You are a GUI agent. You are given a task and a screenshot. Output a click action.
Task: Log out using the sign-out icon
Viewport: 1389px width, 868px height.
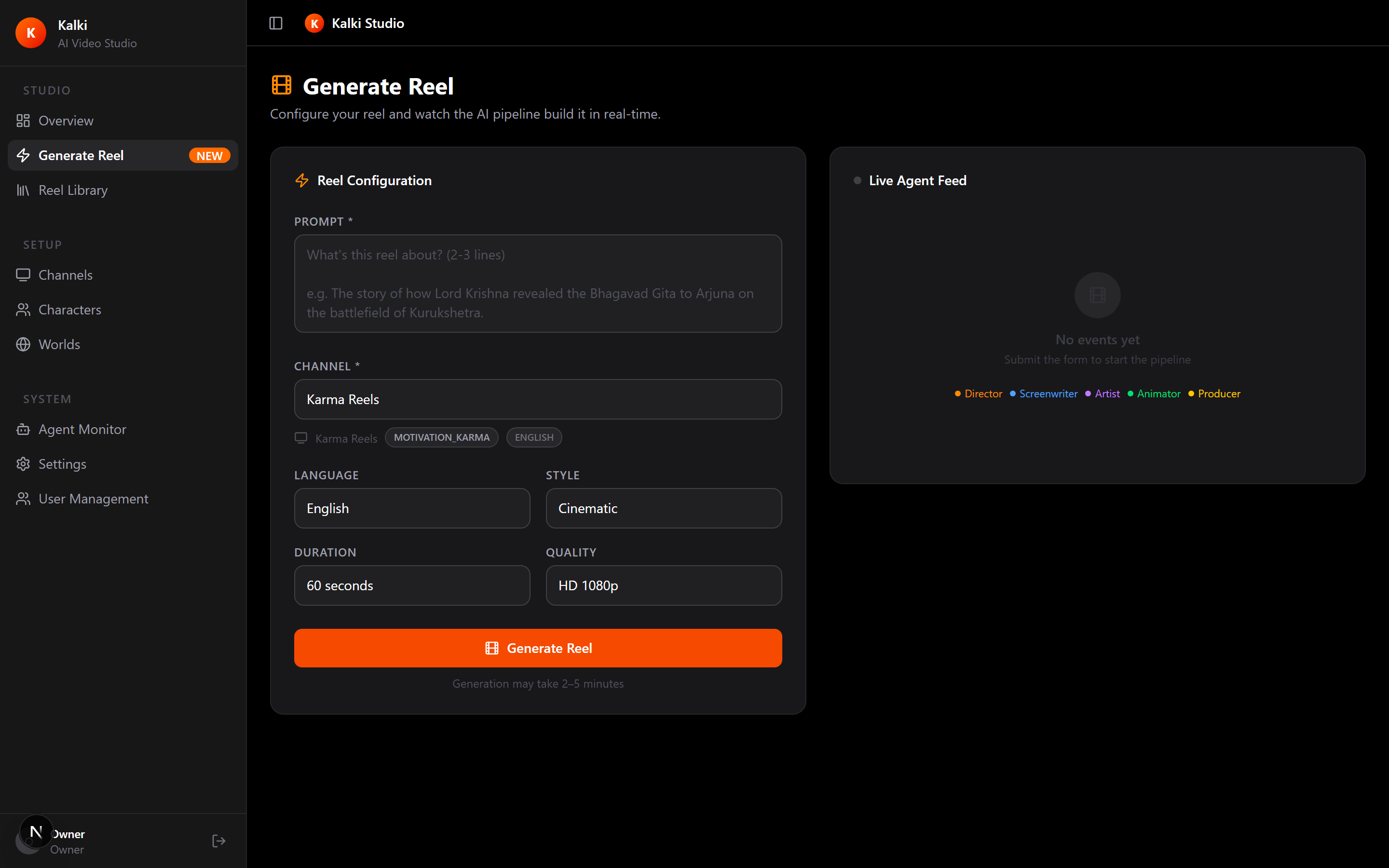218,841
